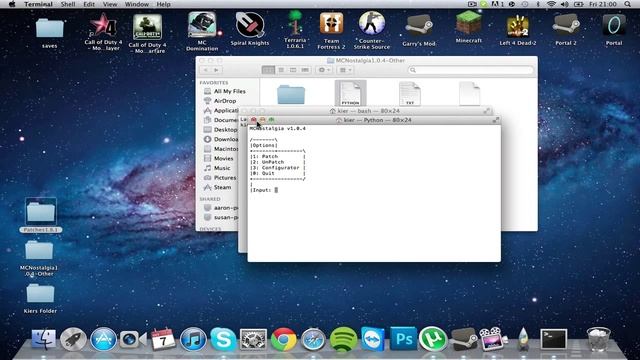The width and height of the screenshot is (640, 360).
Task: Open iCal calendar in the Dock
Action: pos(163,339)
